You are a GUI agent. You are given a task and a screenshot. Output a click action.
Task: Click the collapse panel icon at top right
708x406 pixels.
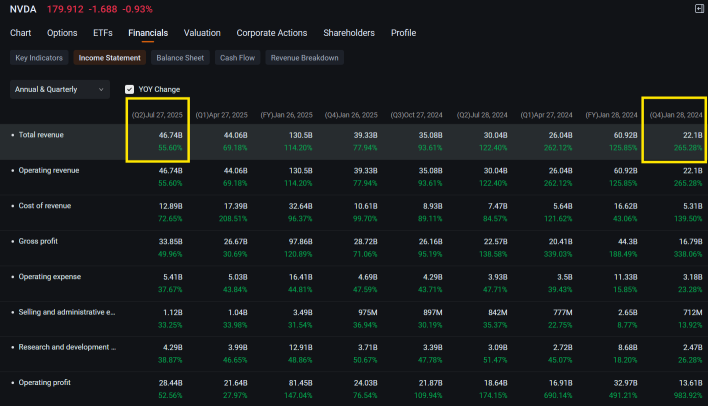coord(699,9)
